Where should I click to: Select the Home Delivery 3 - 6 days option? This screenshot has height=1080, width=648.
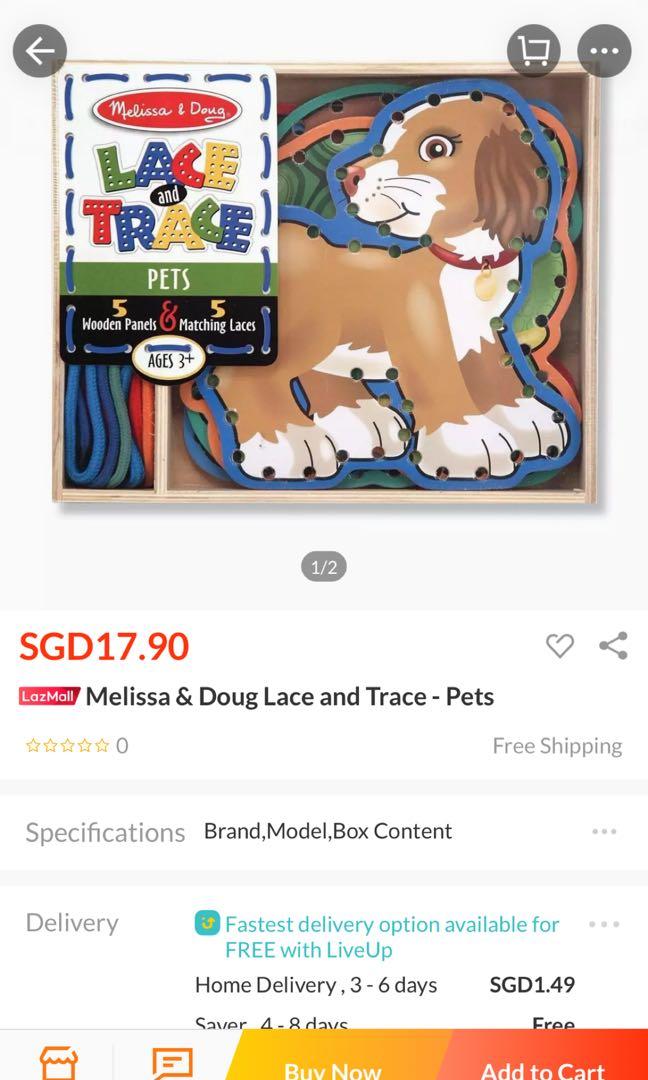pyautogui.click(x=385, y=985)
